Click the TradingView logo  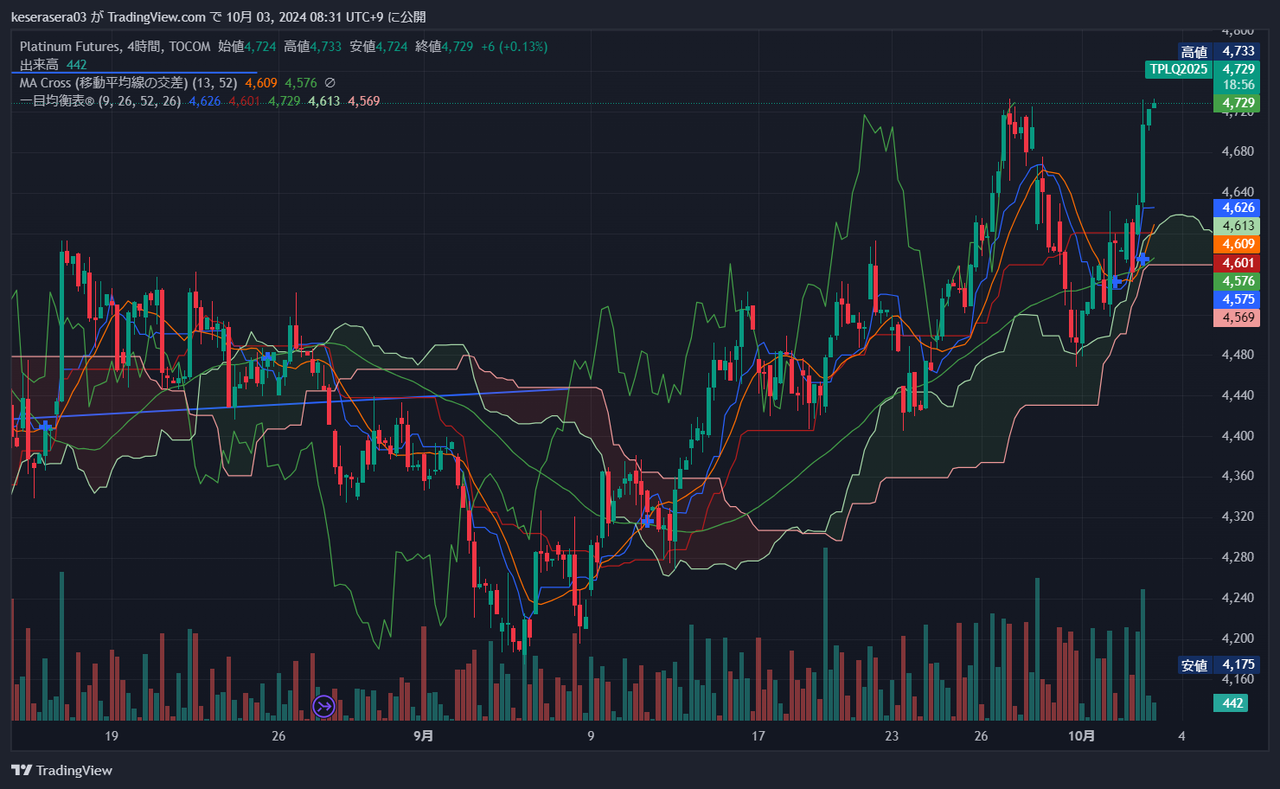click(x=62, y=770)
